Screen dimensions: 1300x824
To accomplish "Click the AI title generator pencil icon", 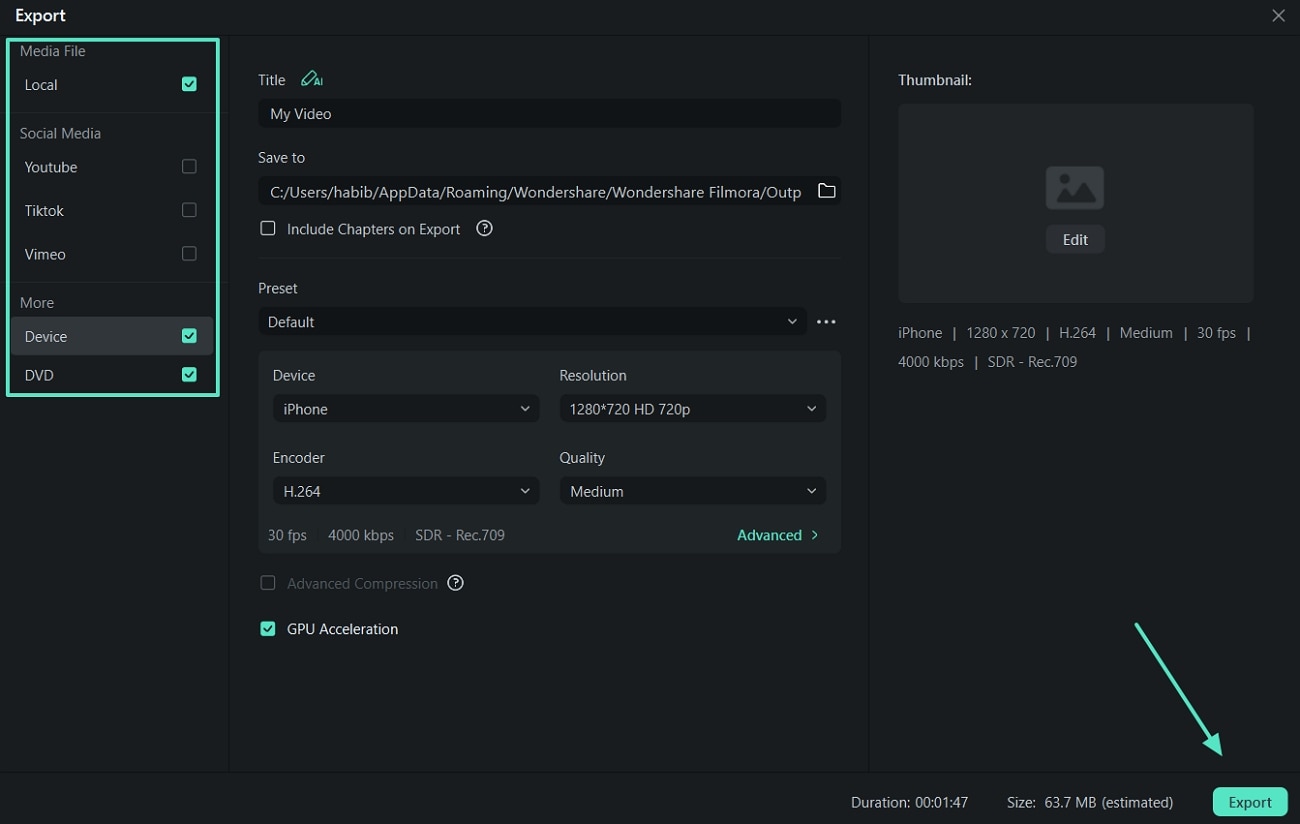I will click(x=311, y=79).
